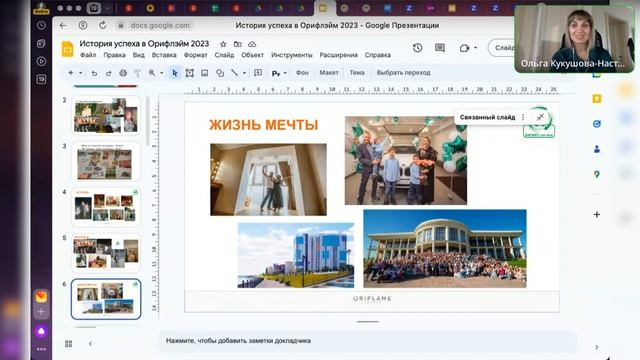Click the docs.google.com address field

point(160,25)
